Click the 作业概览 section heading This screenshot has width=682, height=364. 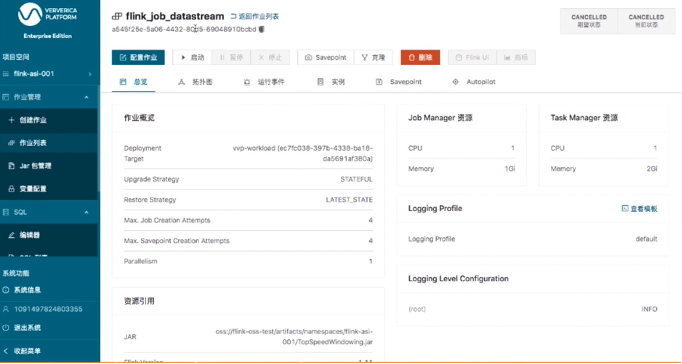click(139, 118)
